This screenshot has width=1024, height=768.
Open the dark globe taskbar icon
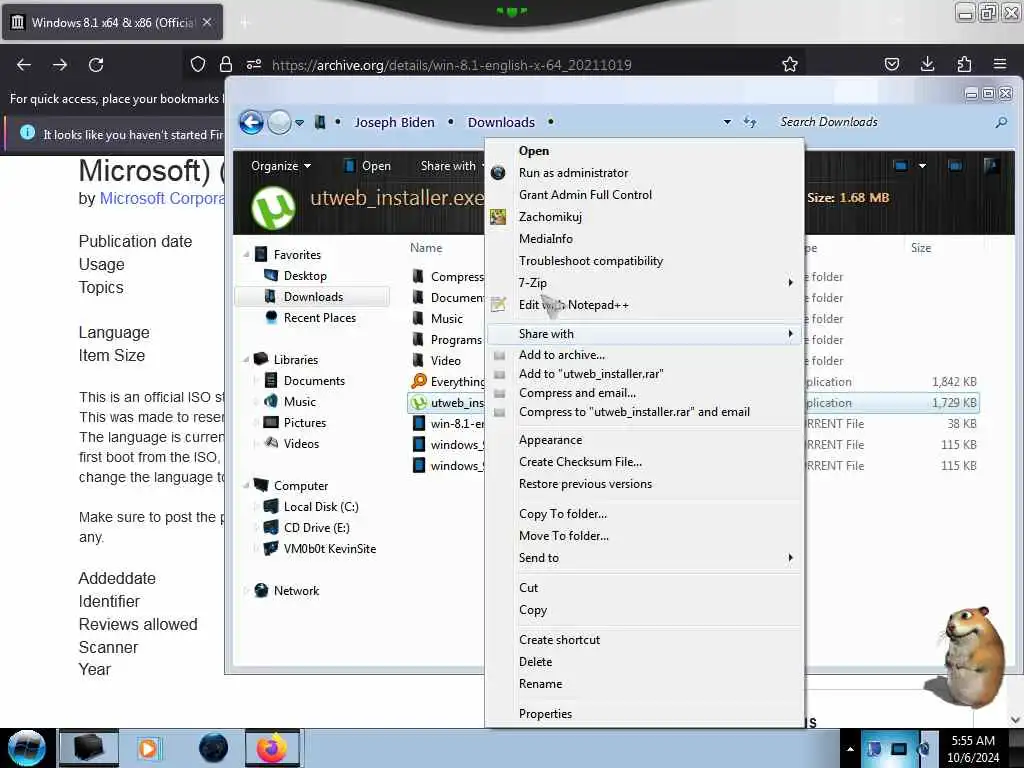213,748
